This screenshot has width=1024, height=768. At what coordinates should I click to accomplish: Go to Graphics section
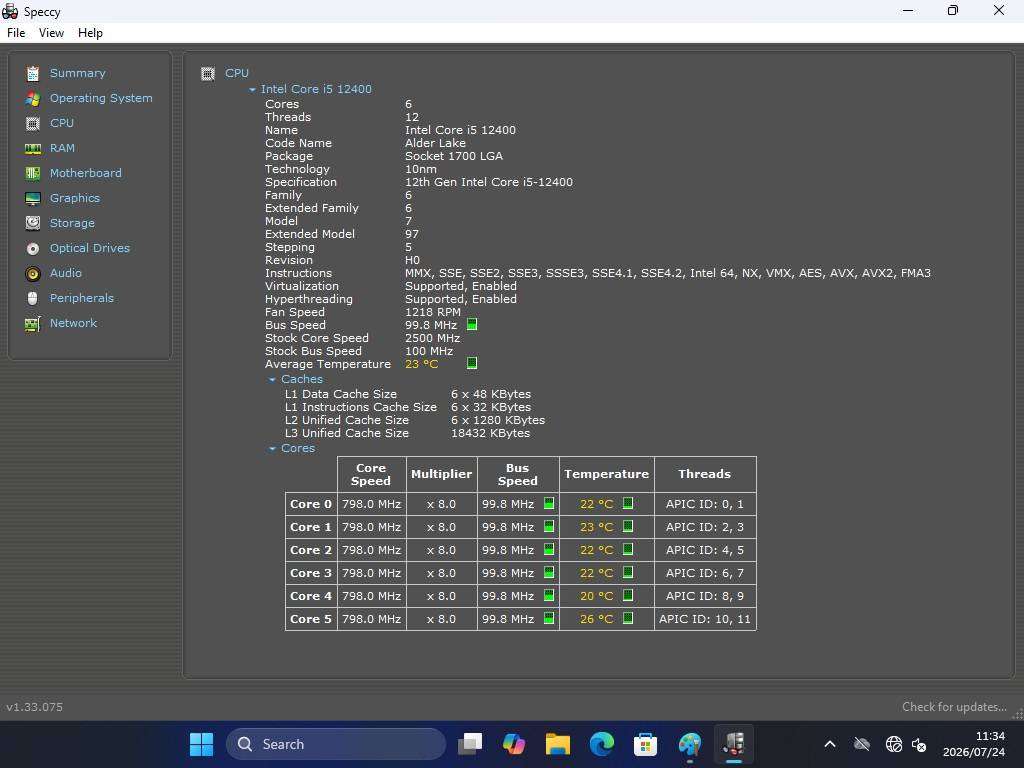(75, 198)
